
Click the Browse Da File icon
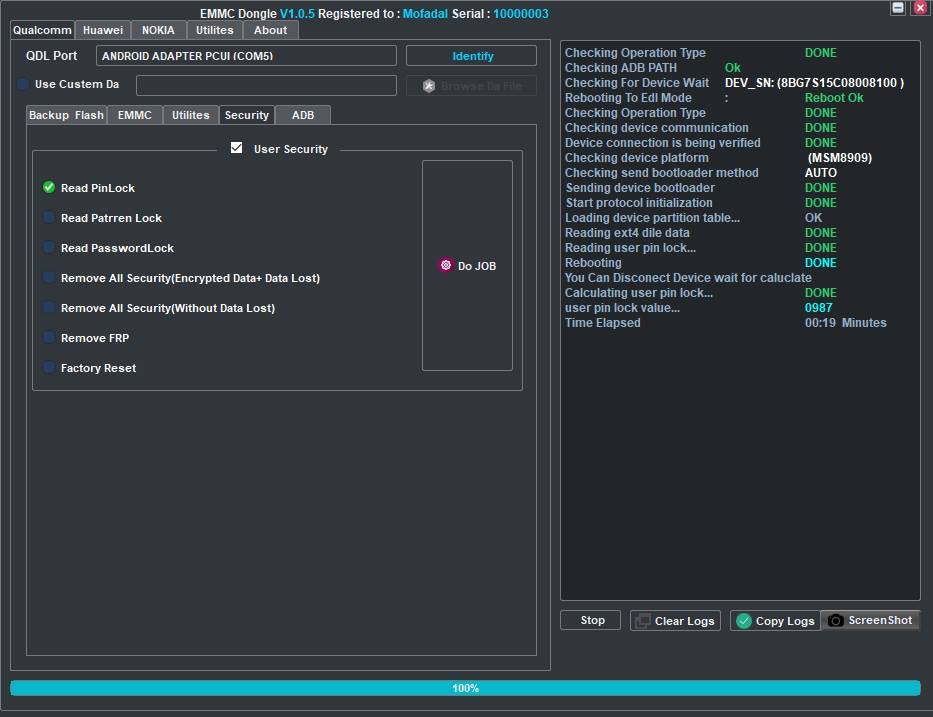point(428,86)
